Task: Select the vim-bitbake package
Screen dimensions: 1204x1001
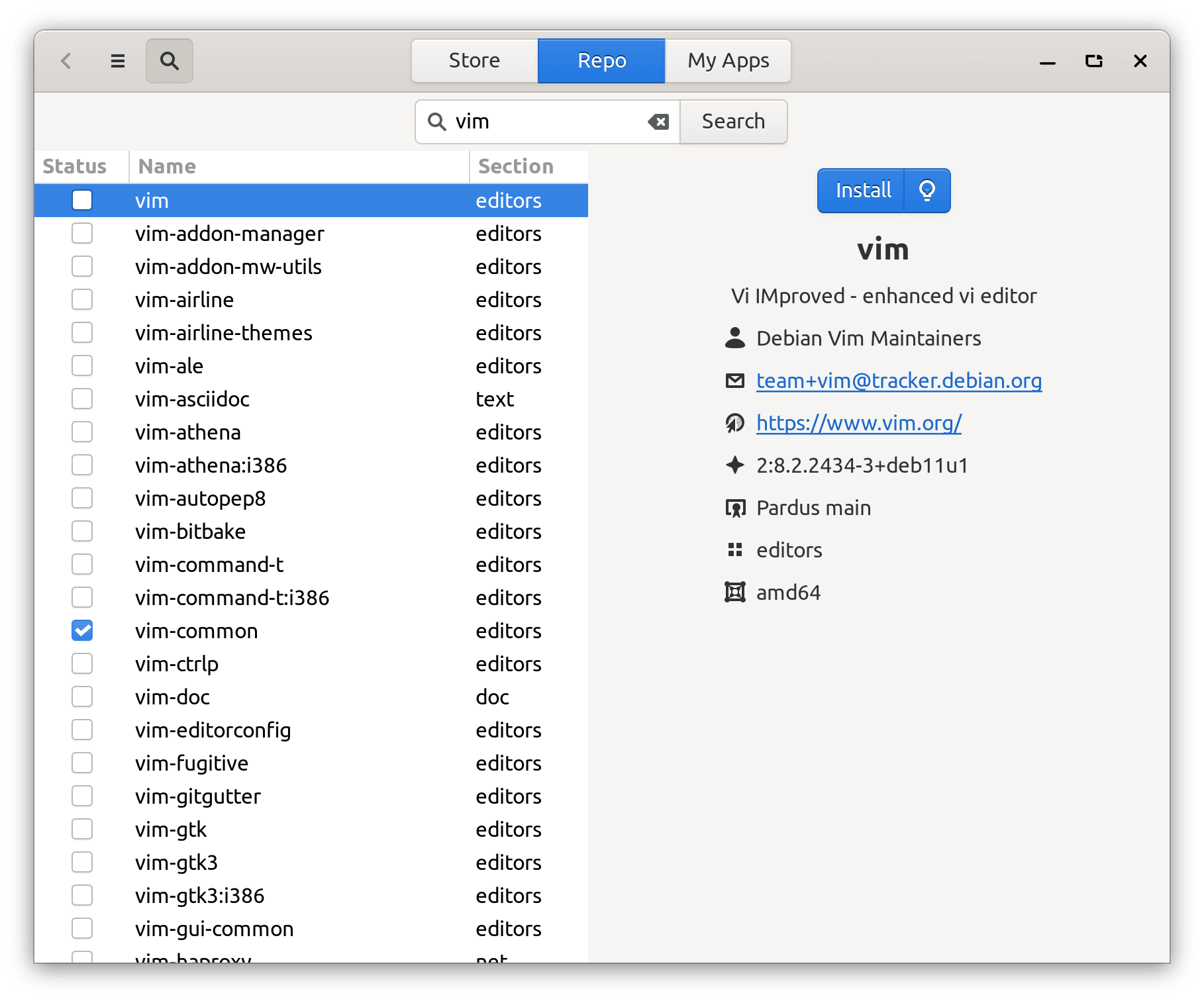Action: (x=311, y=531)
